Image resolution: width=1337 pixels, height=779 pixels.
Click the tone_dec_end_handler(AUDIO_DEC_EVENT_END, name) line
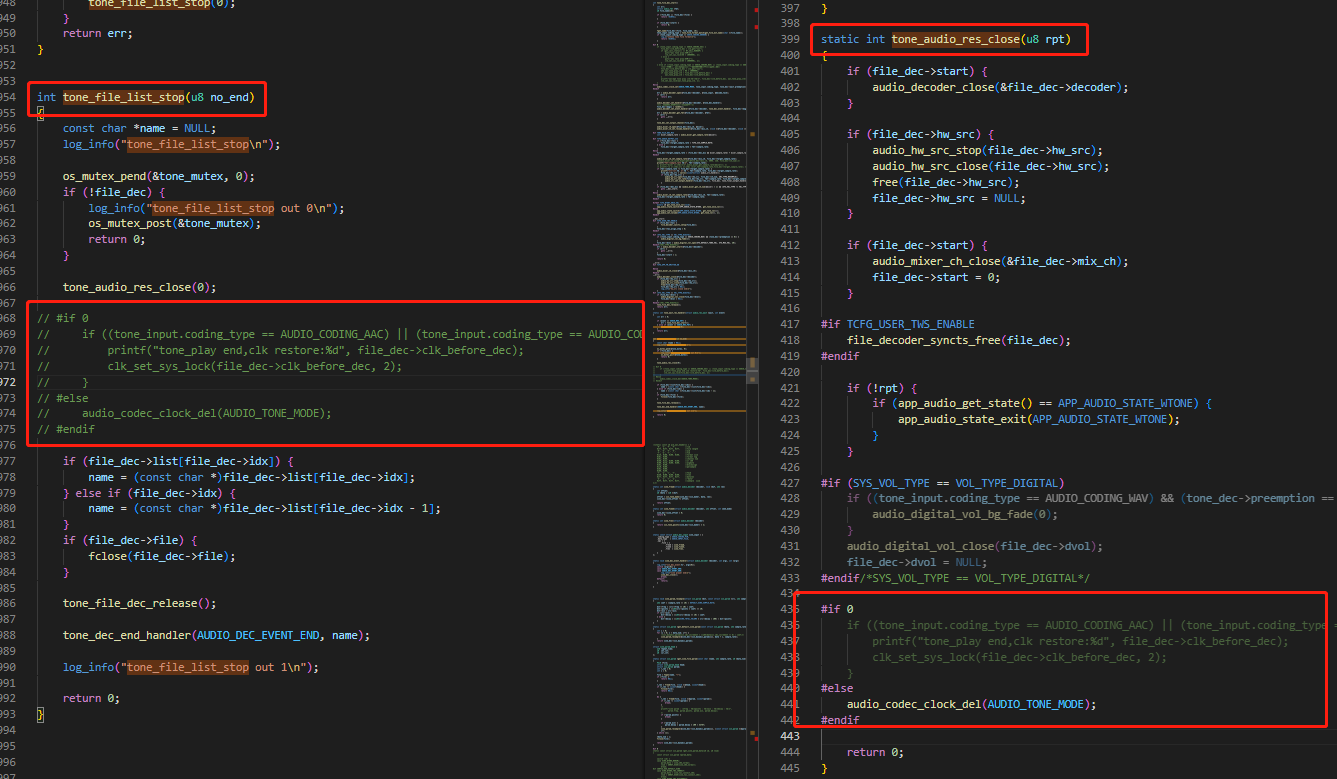coord(216,635)
